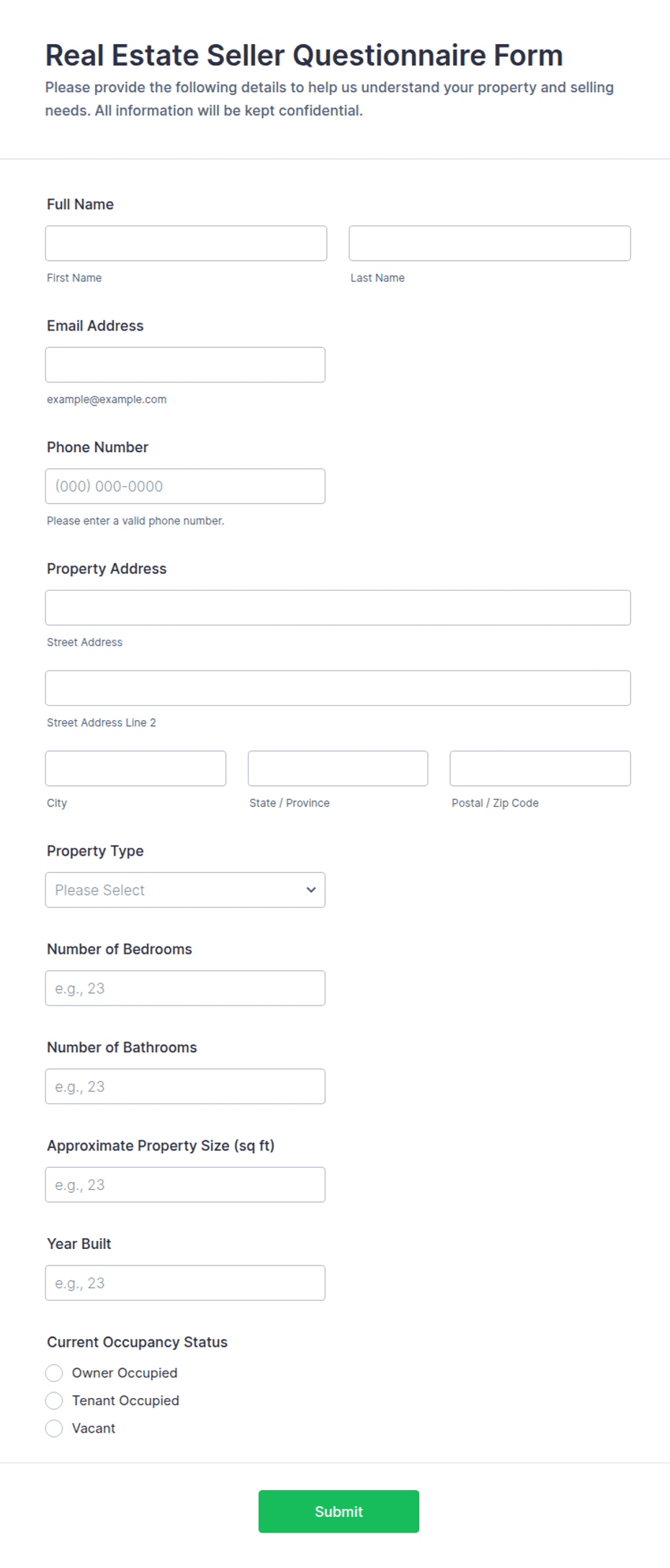
Task: Select the Email Address input box
Action: (x=185, y=365)
